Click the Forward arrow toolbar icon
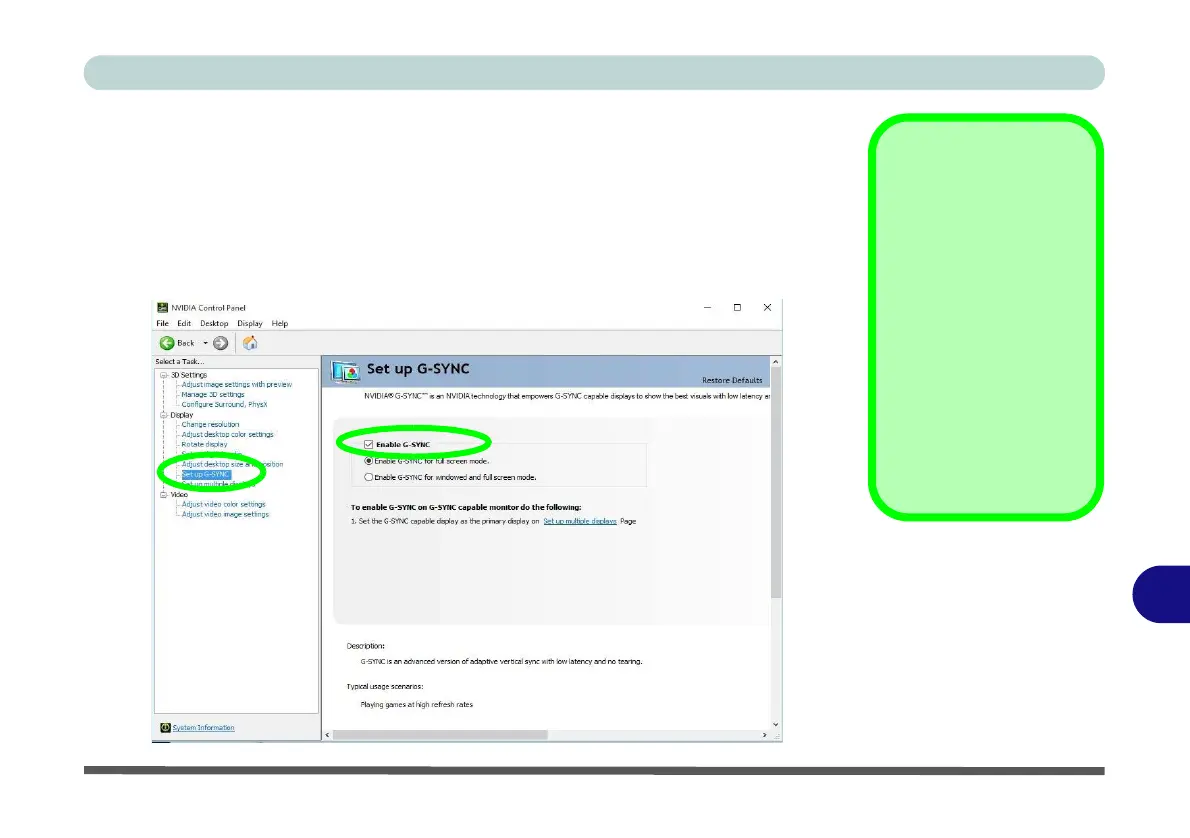 pos(221,343)
